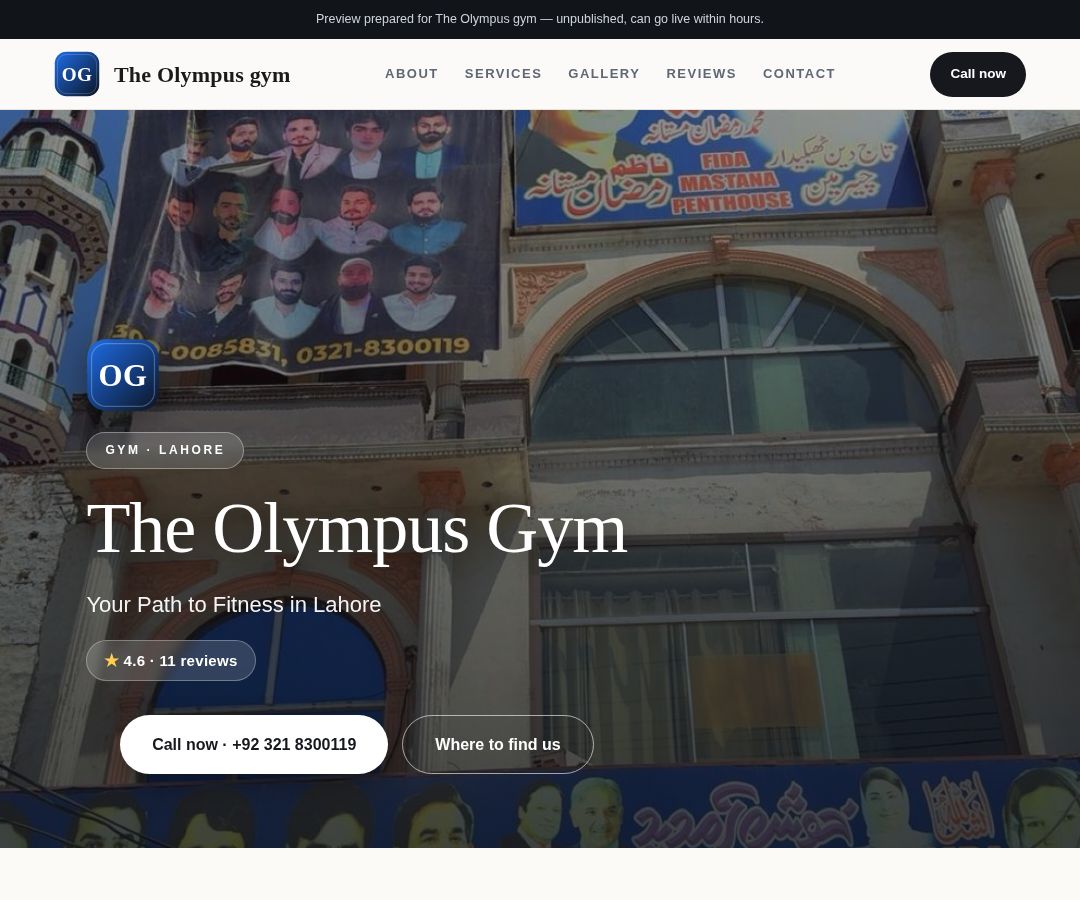Go to the About section

pyautogui.click(x=411, y=74)
